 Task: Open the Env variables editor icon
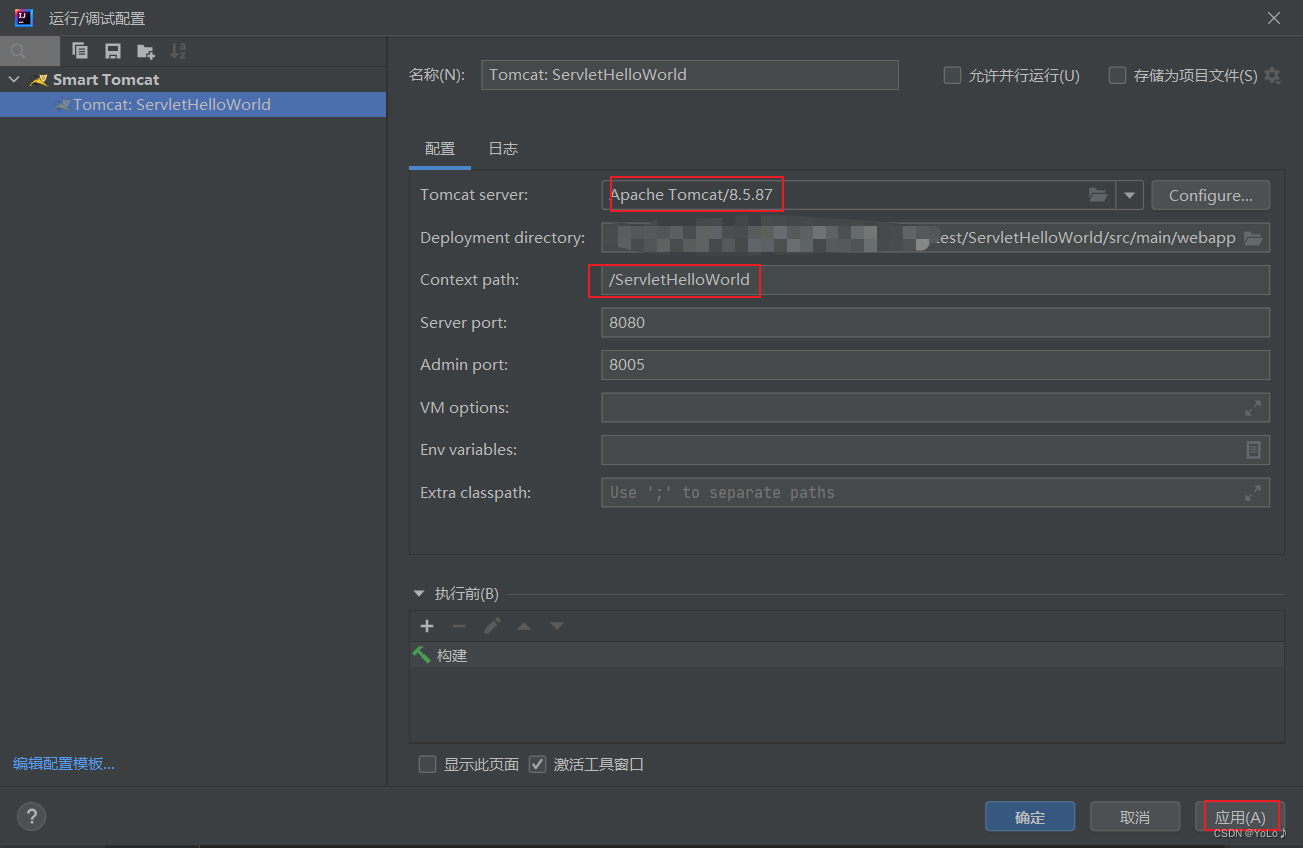[1253, 450]
